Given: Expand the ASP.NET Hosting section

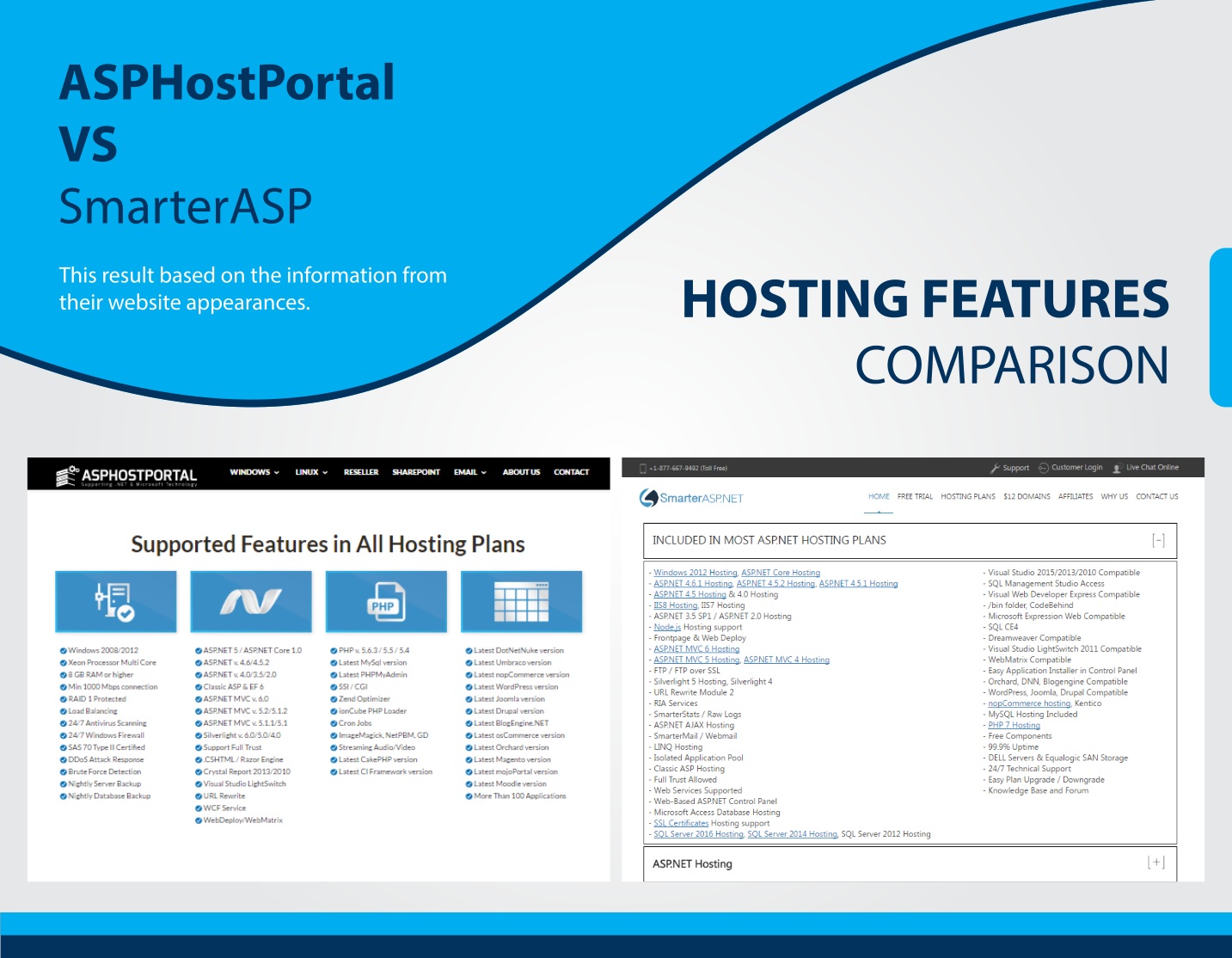Looking at the screenshot, I should [1156, 863].
